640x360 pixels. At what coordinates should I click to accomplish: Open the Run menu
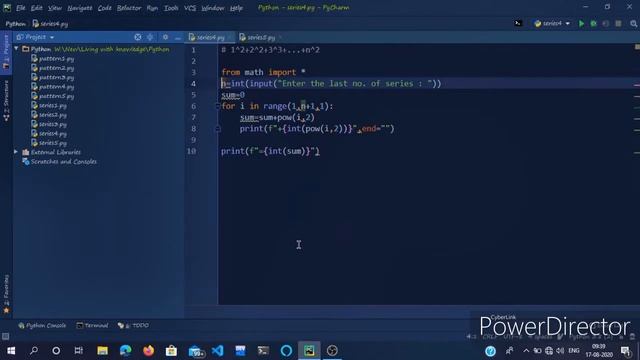click(152, 8)
